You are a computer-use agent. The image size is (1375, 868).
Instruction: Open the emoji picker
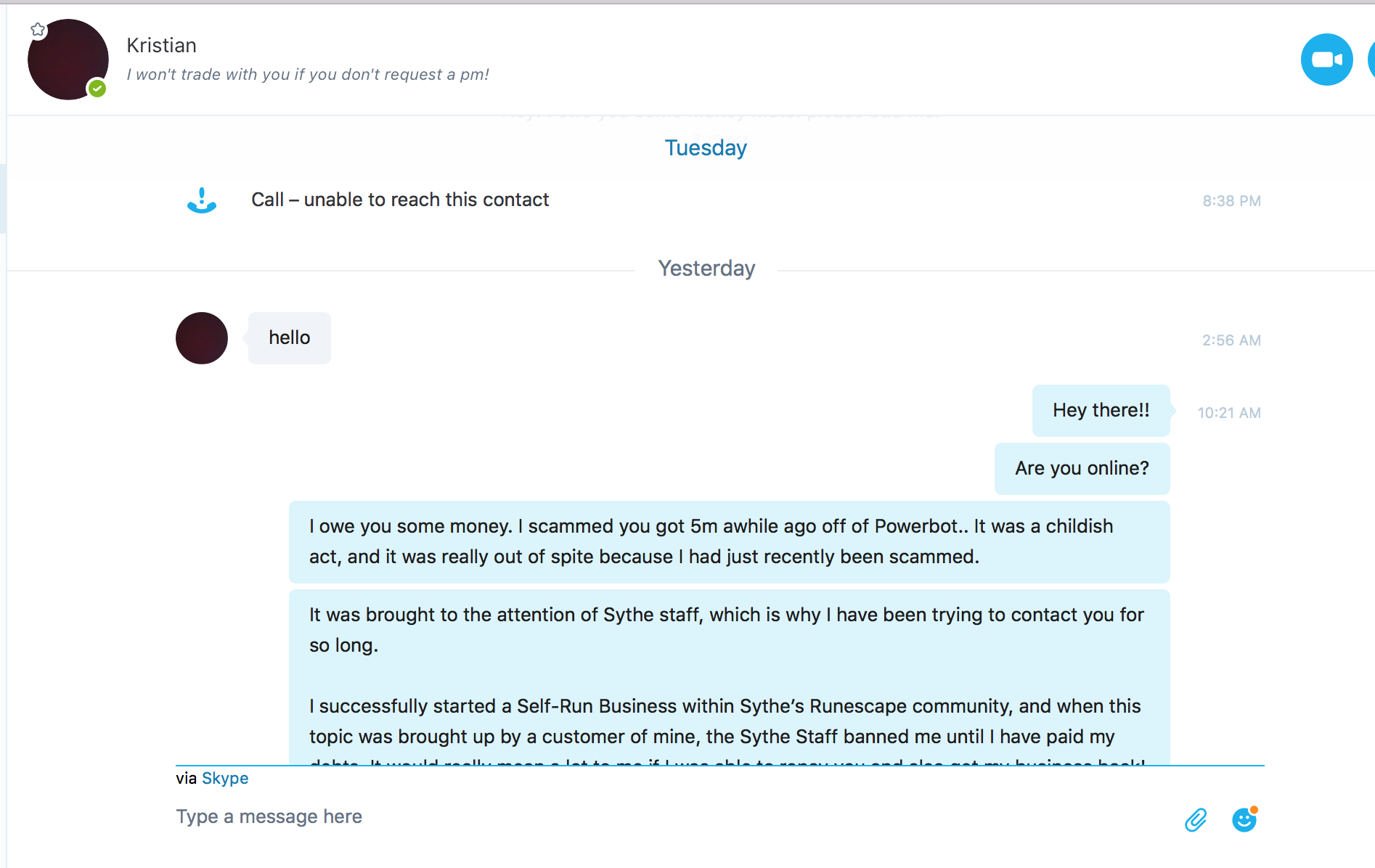coord(1244,820)
